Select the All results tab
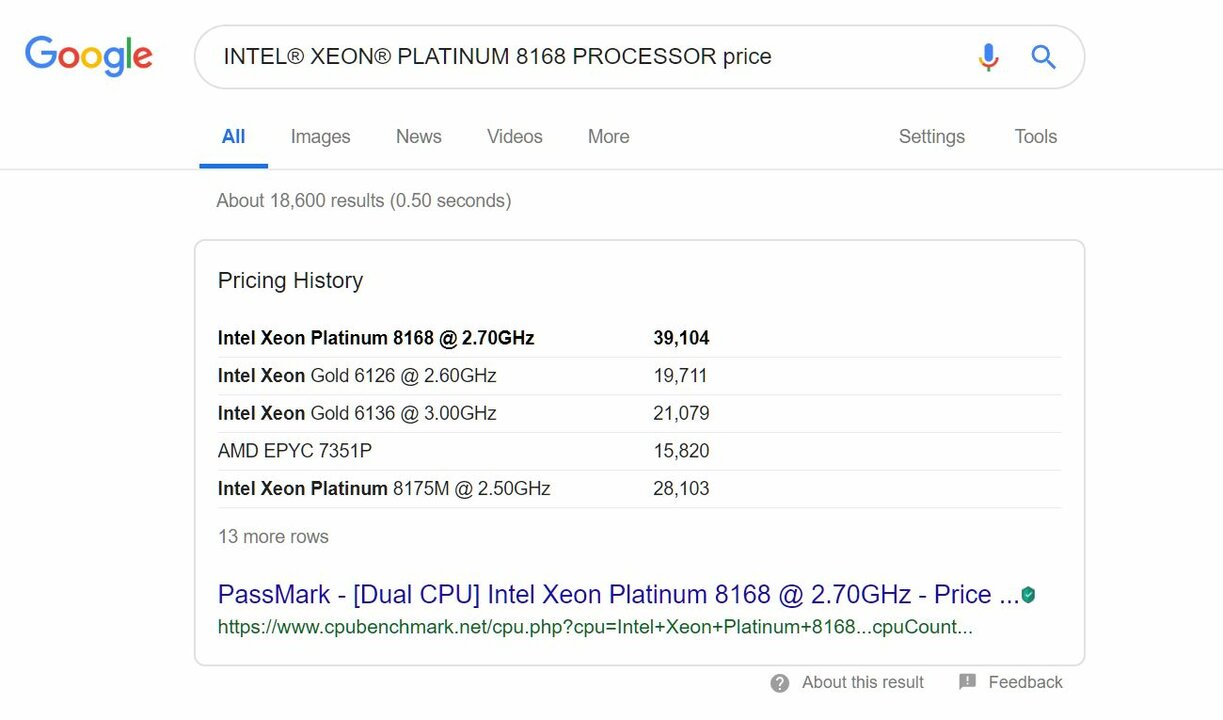This screenshot has height=720, width=1223. (x=233, y=137)
